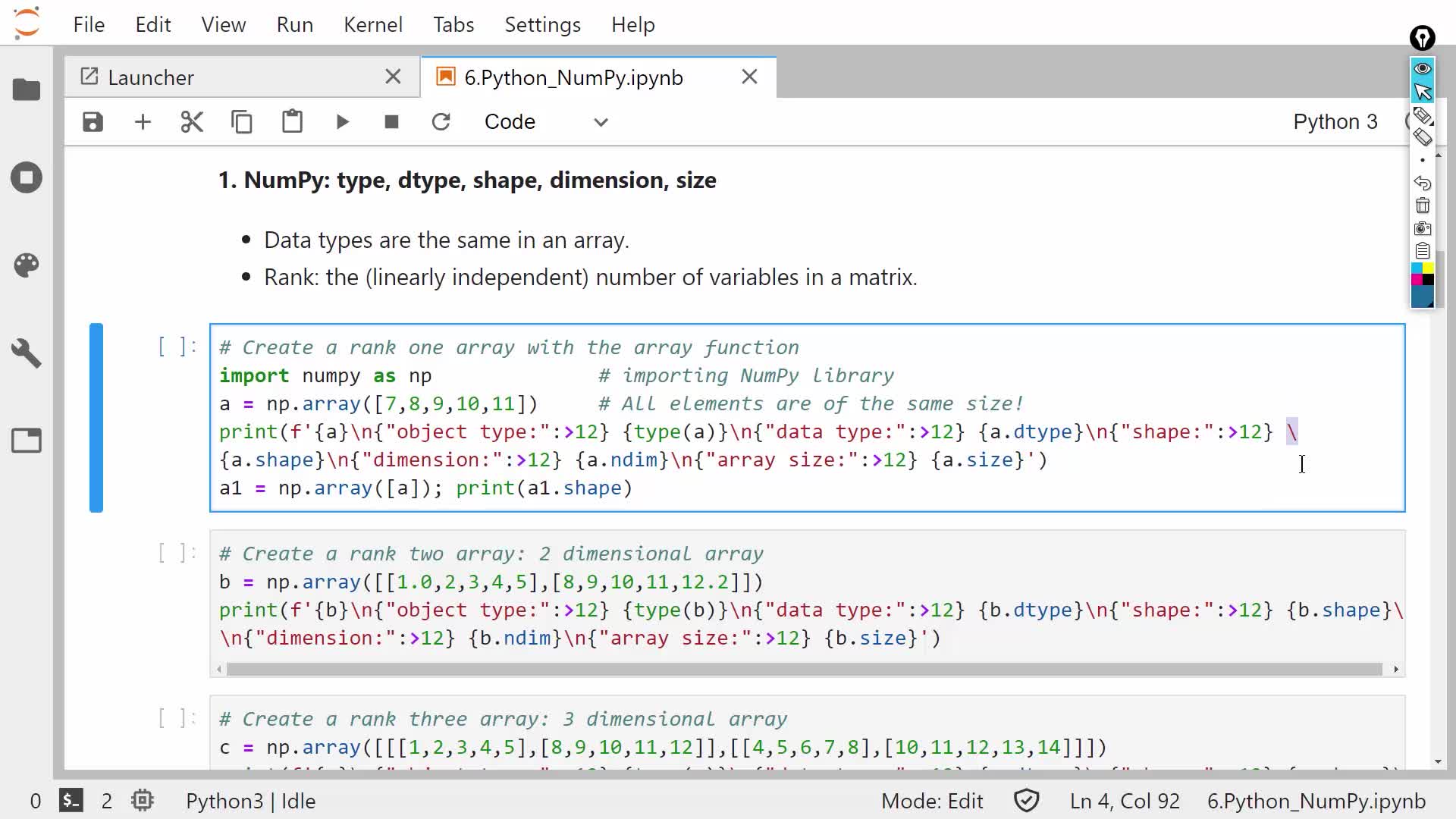The height and width of the screenshot is (819, 1456).
Task: Insert a new cell with the plus icon
Action: click(143, 122)
